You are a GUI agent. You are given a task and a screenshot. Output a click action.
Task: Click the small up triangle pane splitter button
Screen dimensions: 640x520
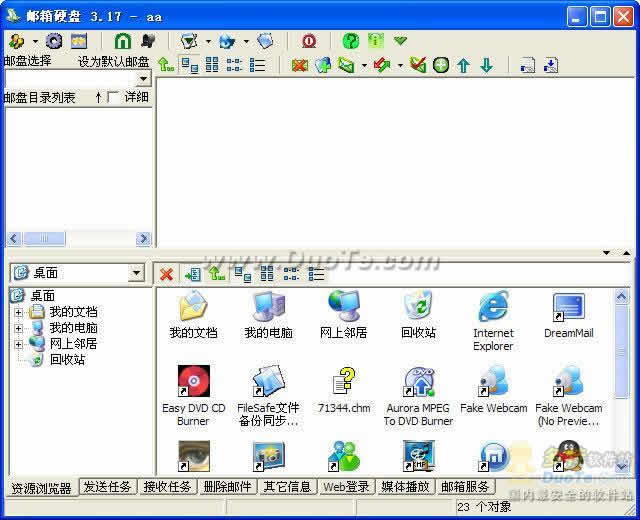pos(627,253)
